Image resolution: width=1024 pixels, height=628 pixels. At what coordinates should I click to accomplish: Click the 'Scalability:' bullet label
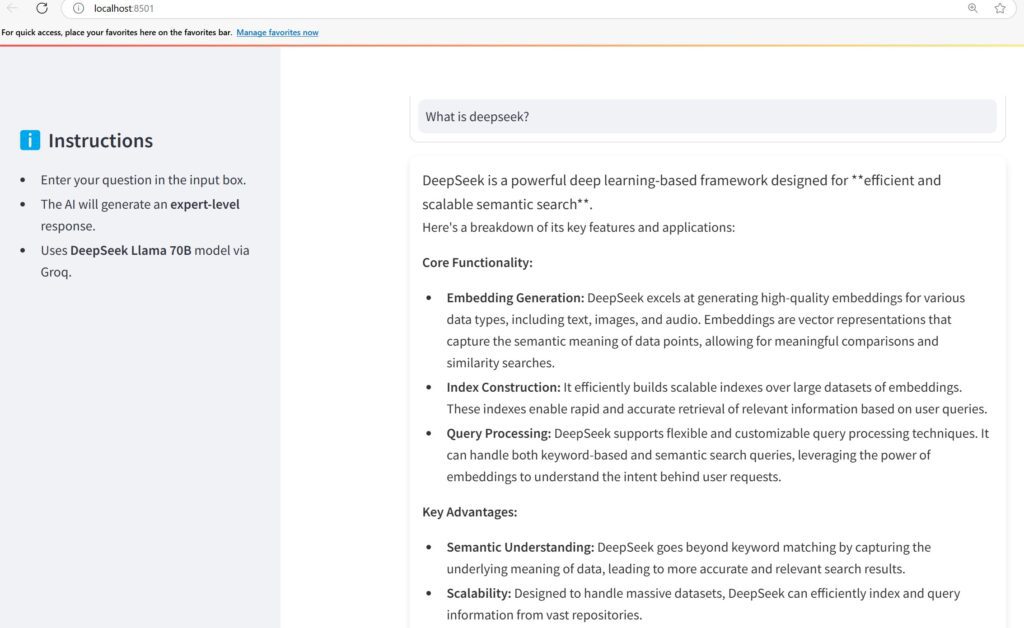coord(479,593)
